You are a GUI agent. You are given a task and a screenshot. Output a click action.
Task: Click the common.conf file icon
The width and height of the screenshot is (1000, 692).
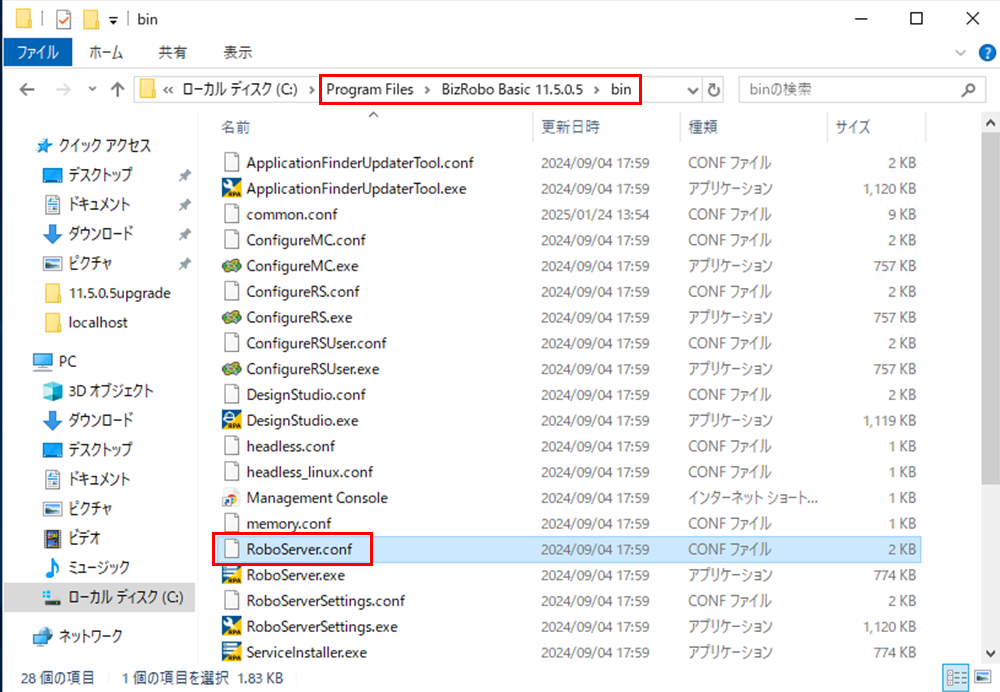pyautogui.click(x=232, y=214)
